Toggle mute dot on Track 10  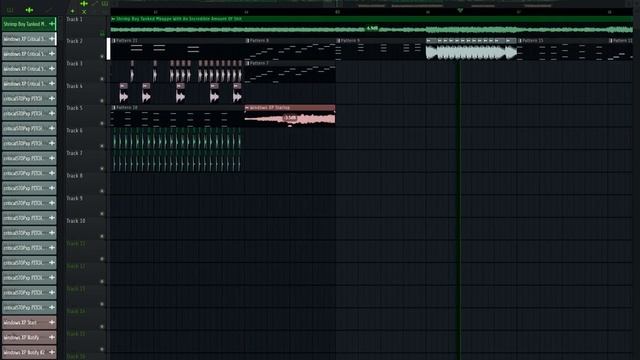pyautogui.click(x=102, y=236)
